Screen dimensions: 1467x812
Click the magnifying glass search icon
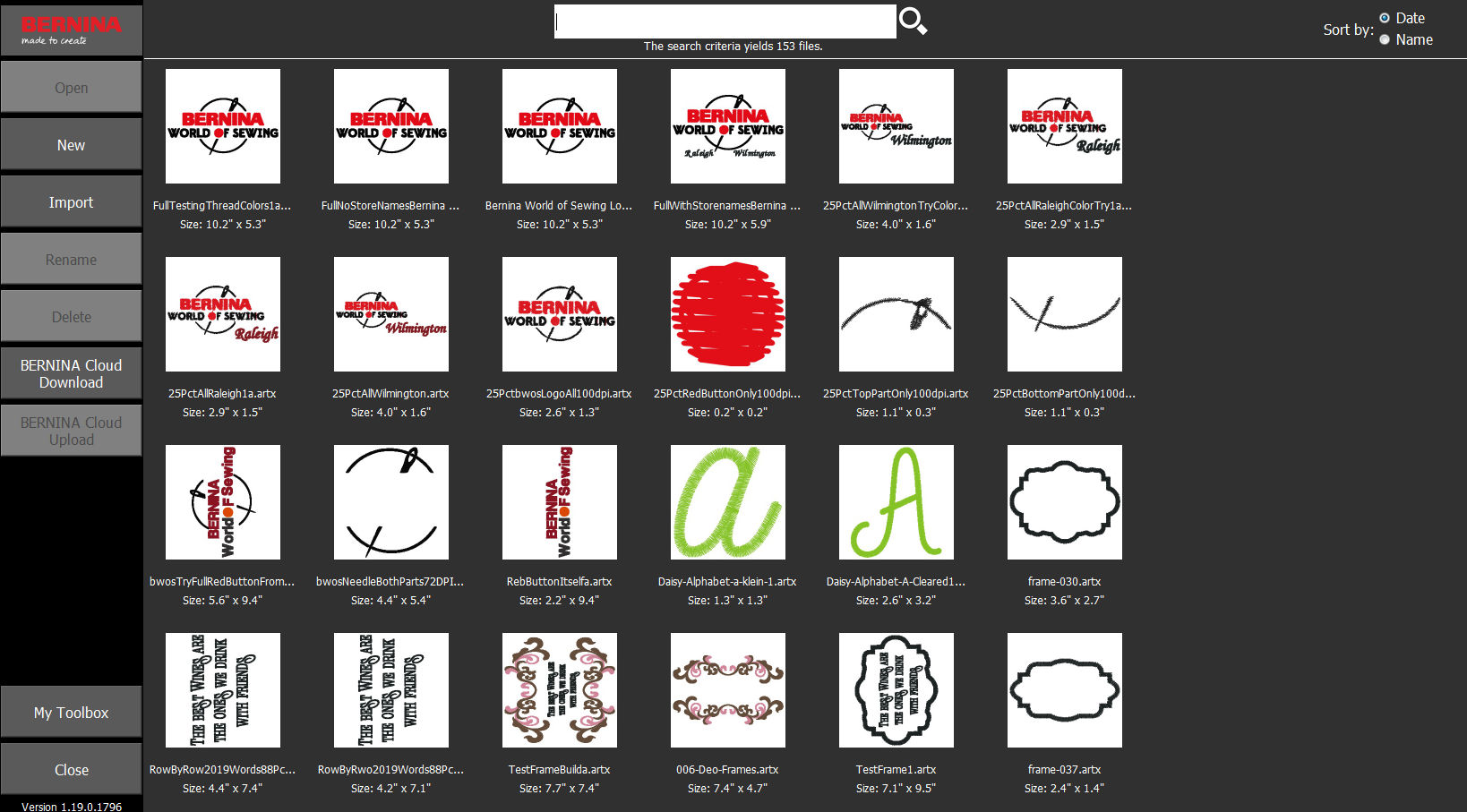coord(913,21)
